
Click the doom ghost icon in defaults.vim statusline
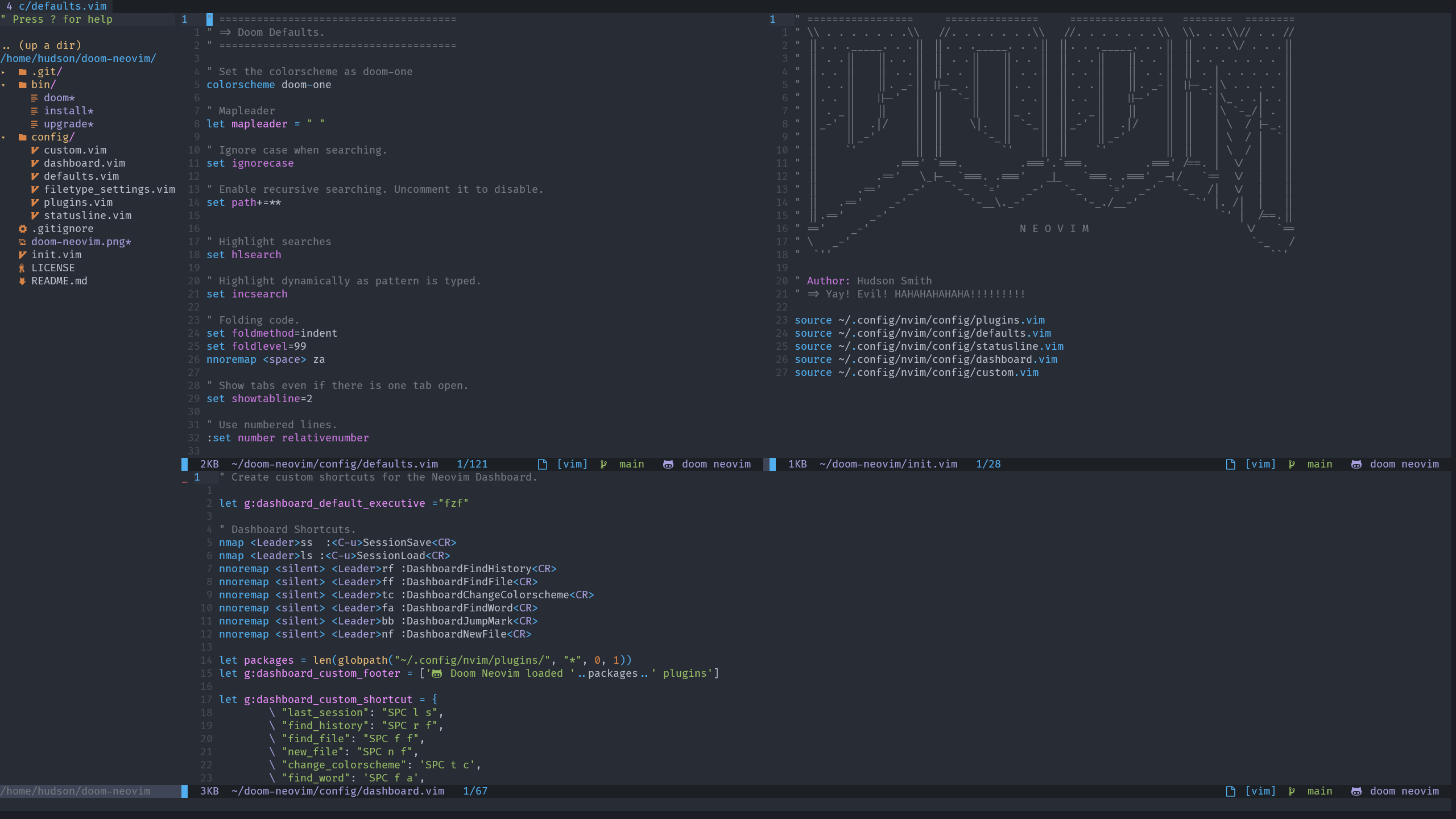668,464
